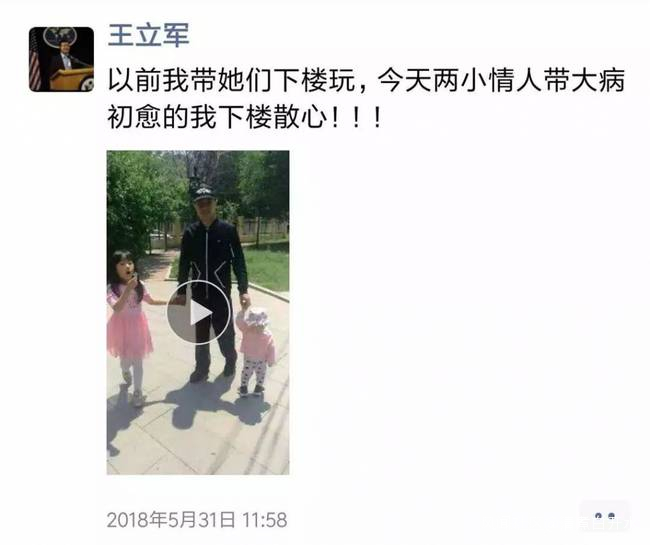This screenshot has height=545, width=650.
Task: Play the video in the post
Action: click(198, 312)
